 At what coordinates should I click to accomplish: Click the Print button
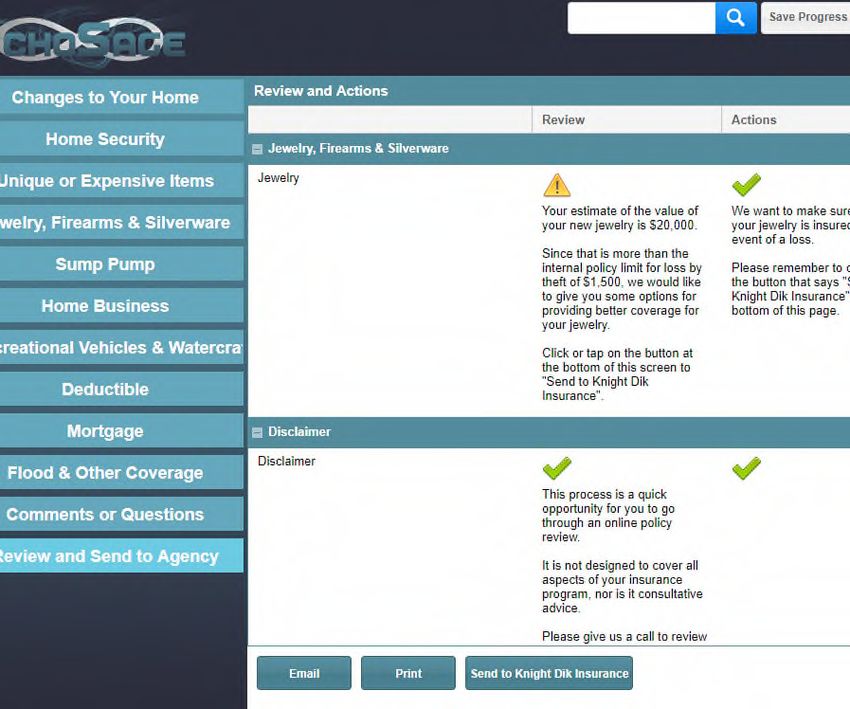tap(408, 673)
